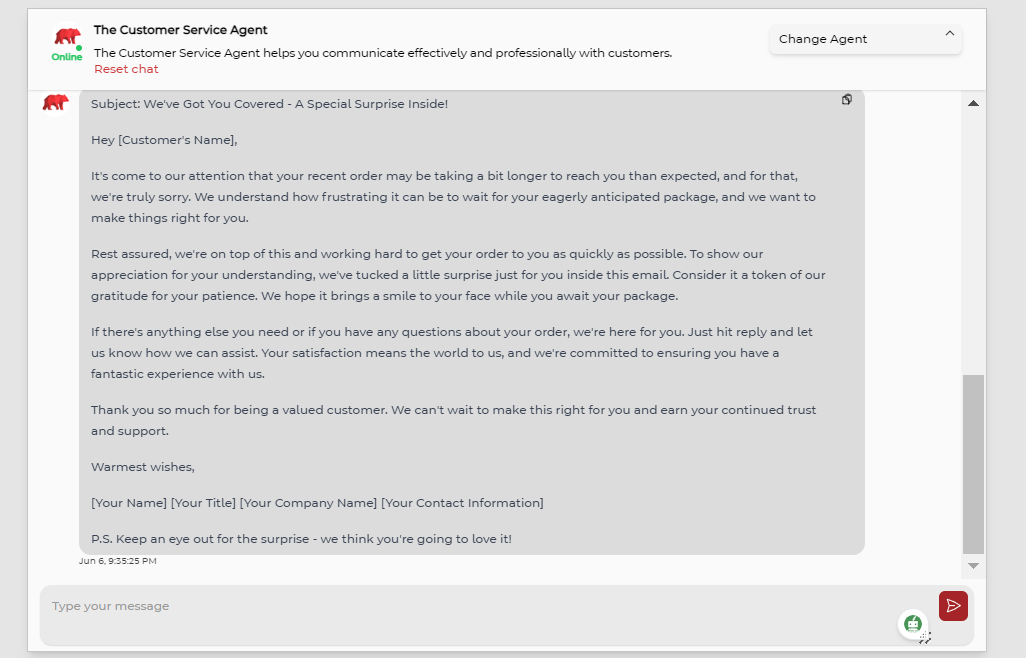Click the Customer Service Agent title
The image size is (1026, 658).
(181, 30)
